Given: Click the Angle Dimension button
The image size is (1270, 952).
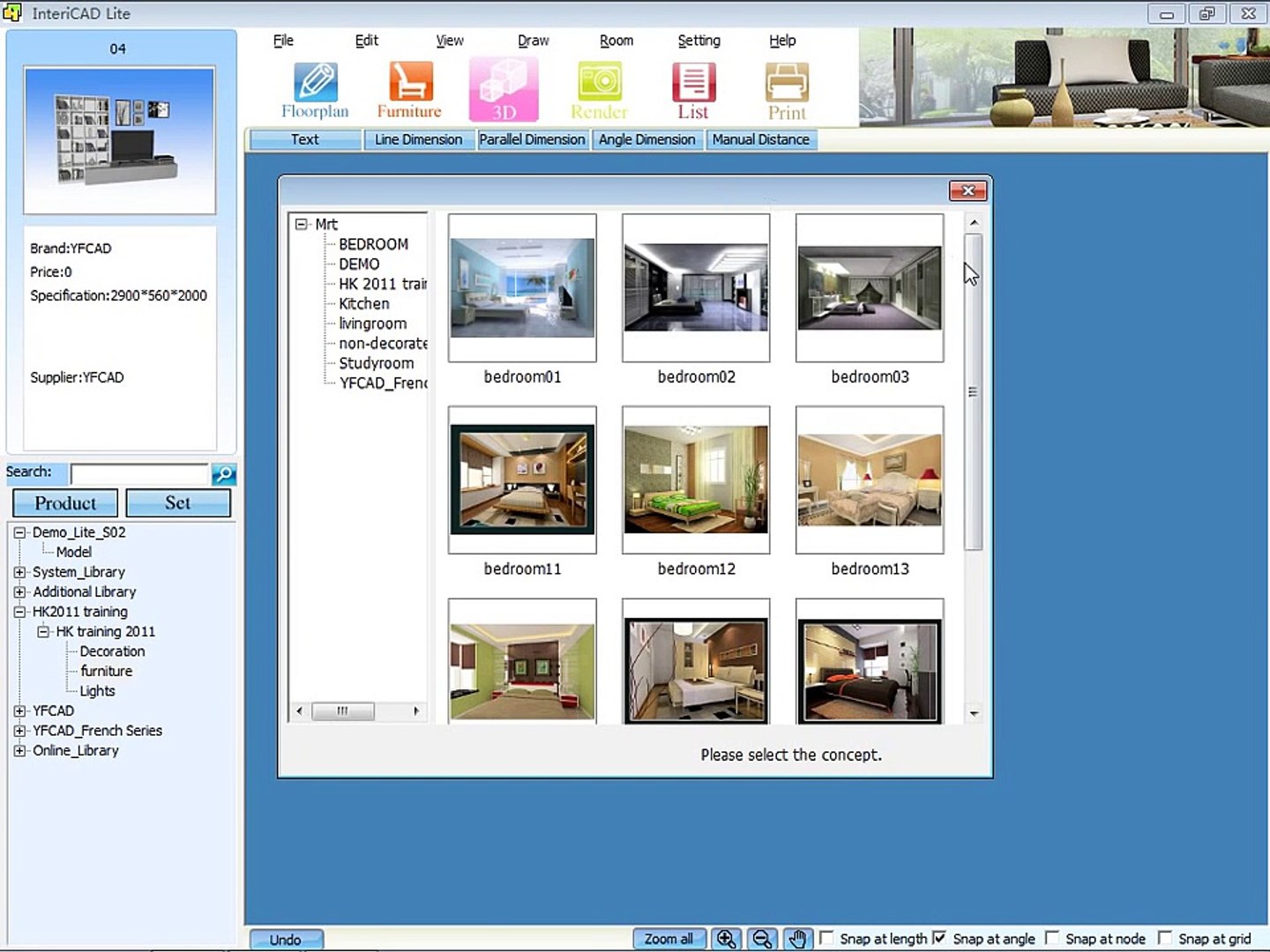Looking at the screenshot, I should [646, 139].
